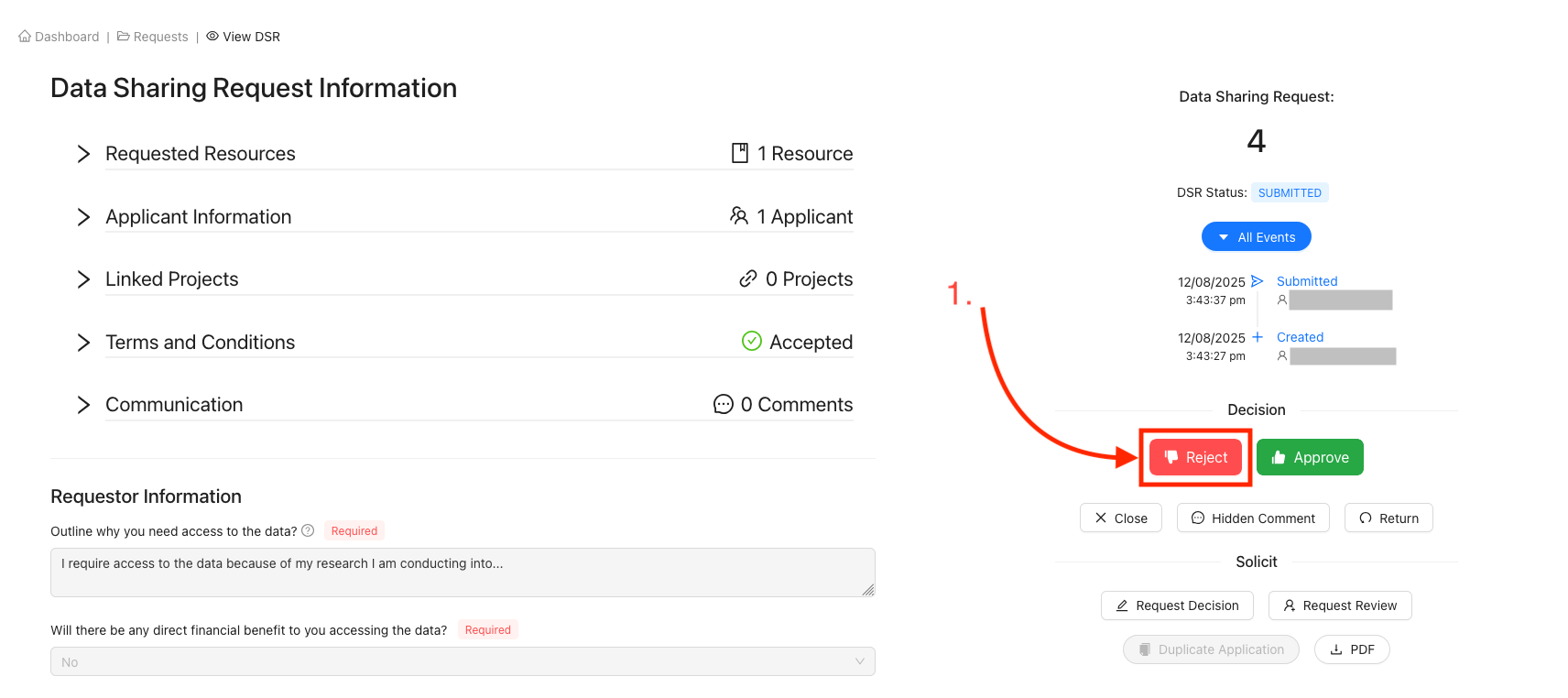Viewport: 1568px width, 698px height.
Task: Click the comments speech bubble icon
Action: [724, 404]
